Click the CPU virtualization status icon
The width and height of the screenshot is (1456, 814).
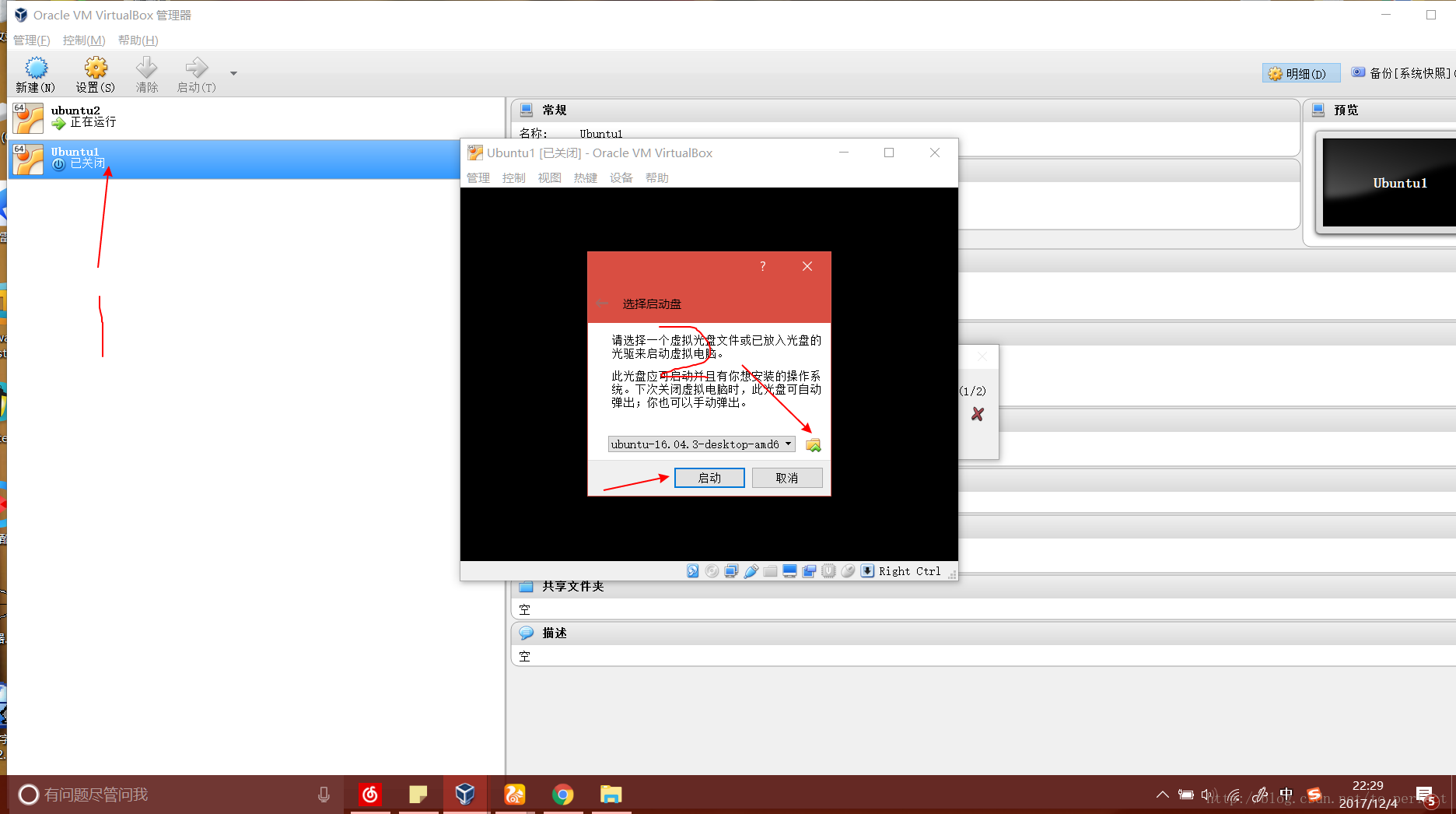pos(828,571)
